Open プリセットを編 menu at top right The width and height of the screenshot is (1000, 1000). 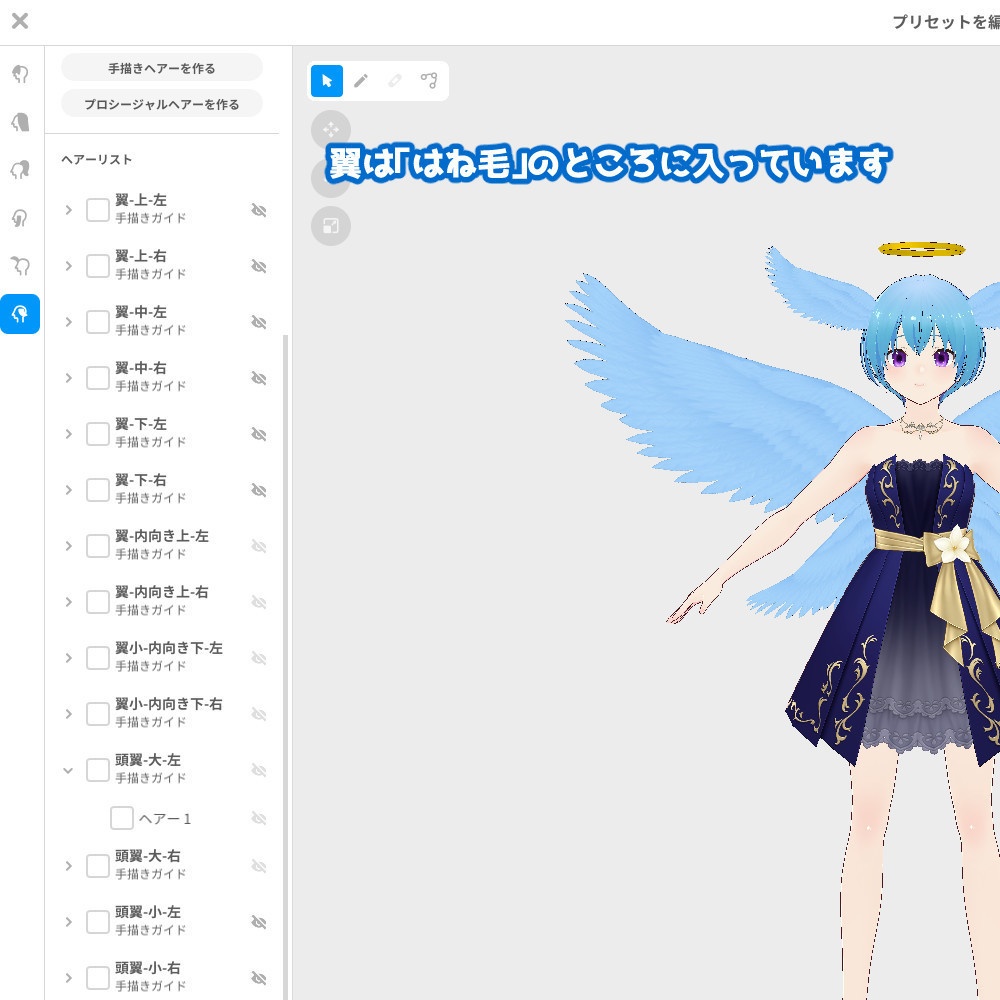[x=944, y=20]
